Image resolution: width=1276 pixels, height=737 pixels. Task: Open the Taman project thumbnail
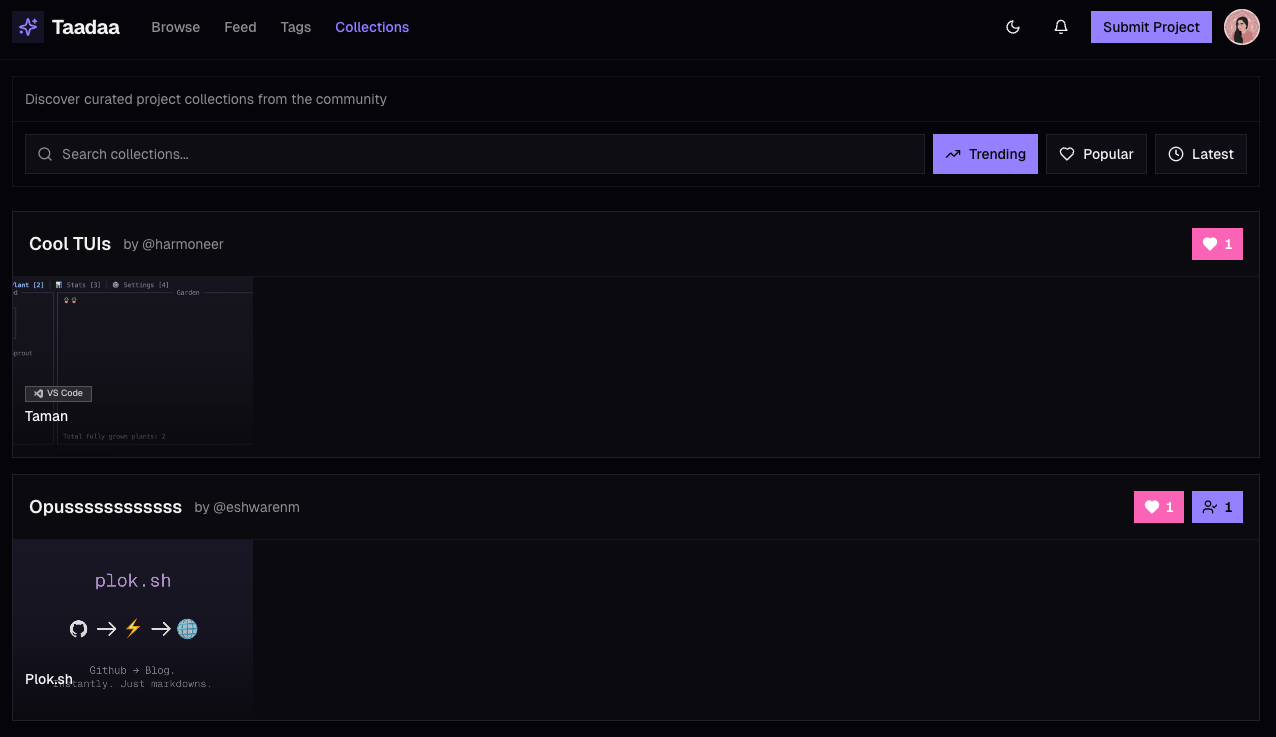[x=133, y=340]
